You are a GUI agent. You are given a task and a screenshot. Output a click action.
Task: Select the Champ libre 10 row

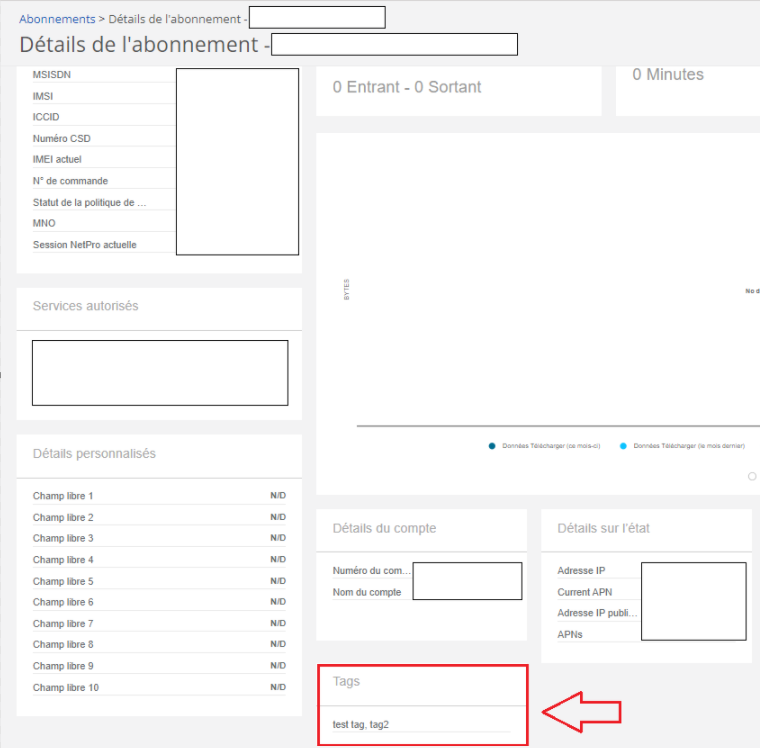tap(66, 687)
